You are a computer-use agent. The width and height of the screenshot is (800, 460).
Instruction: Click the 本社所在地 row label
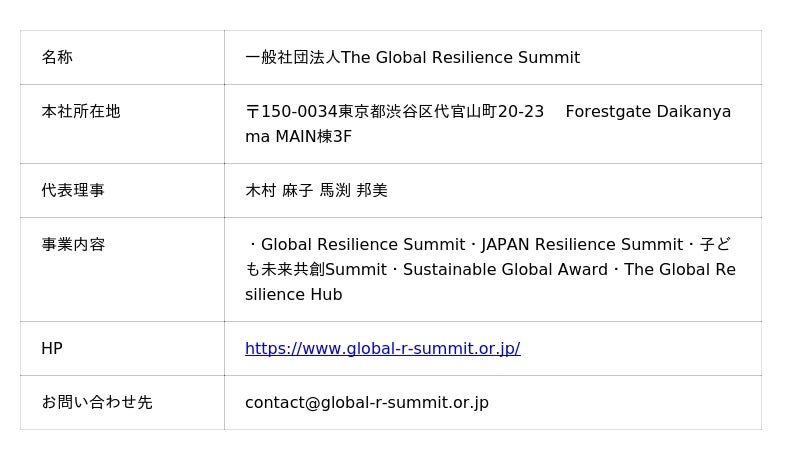pos(81,111)
